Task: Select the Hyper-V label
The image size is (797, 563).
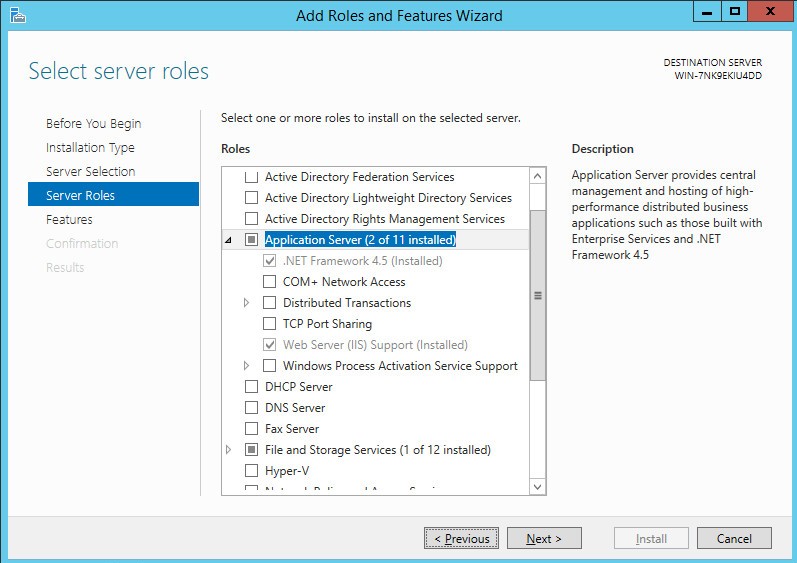Action: point(287,471)
